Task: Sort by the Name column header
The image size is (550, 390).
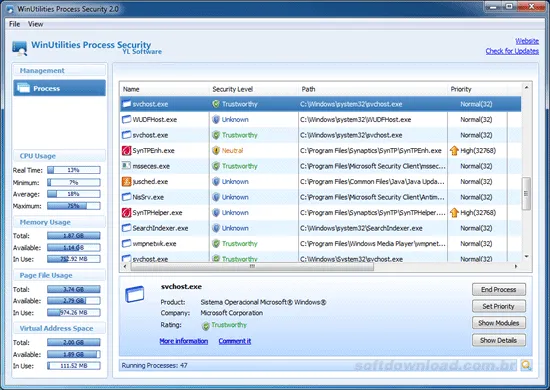Action: [x=165, y=89]
